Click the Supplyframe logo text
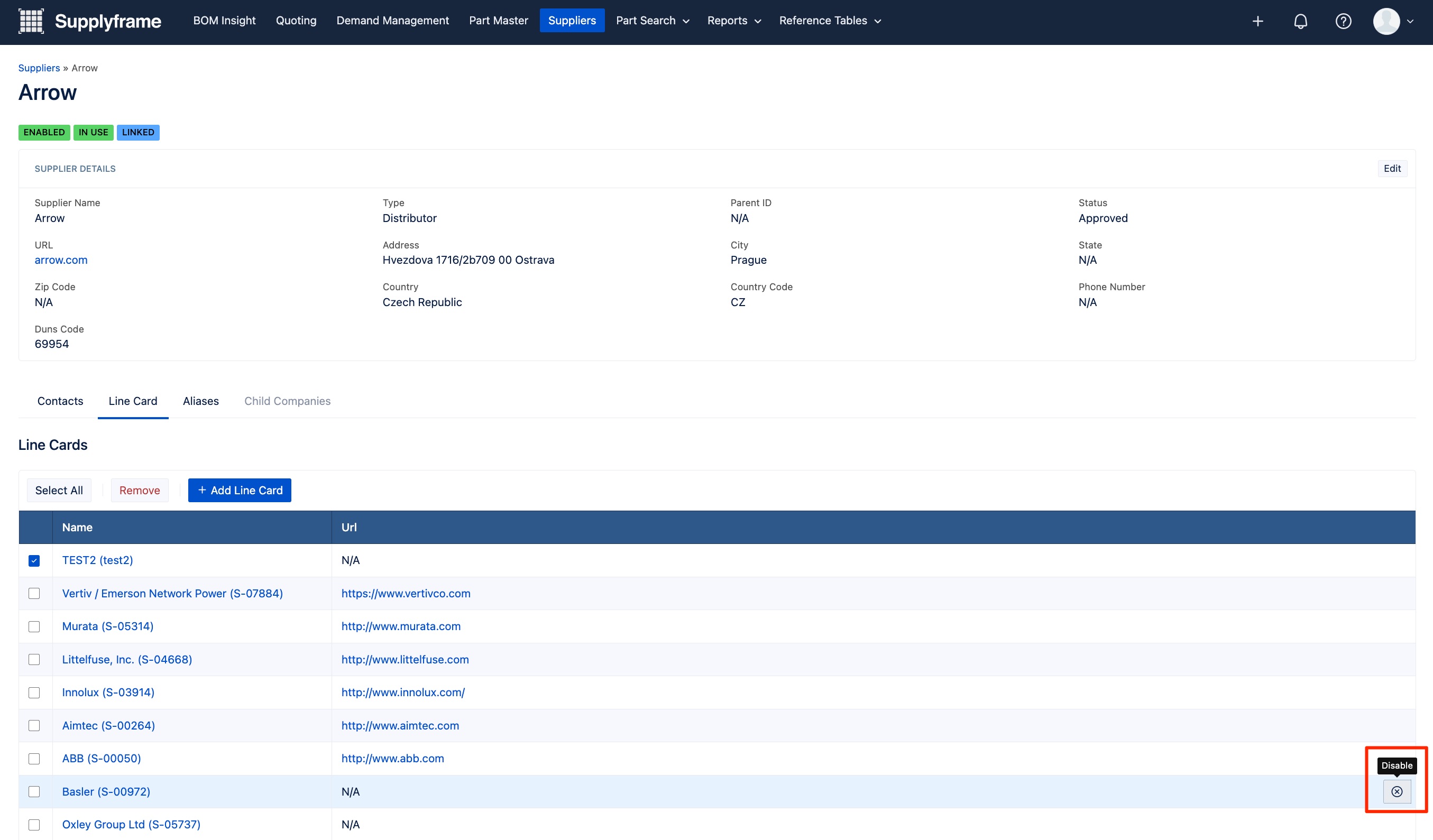Image resolution: width=1433 pixels, height=840 pixels. pos(107,21)
